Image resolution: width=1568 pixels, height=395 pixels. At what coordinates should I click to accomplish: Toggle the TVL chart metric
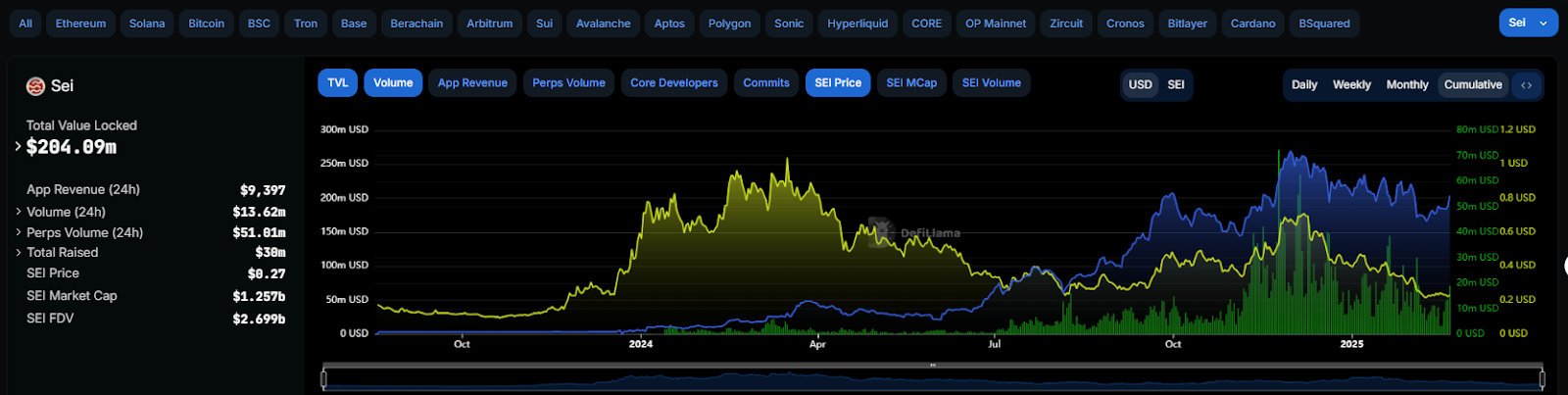point(337,83)
